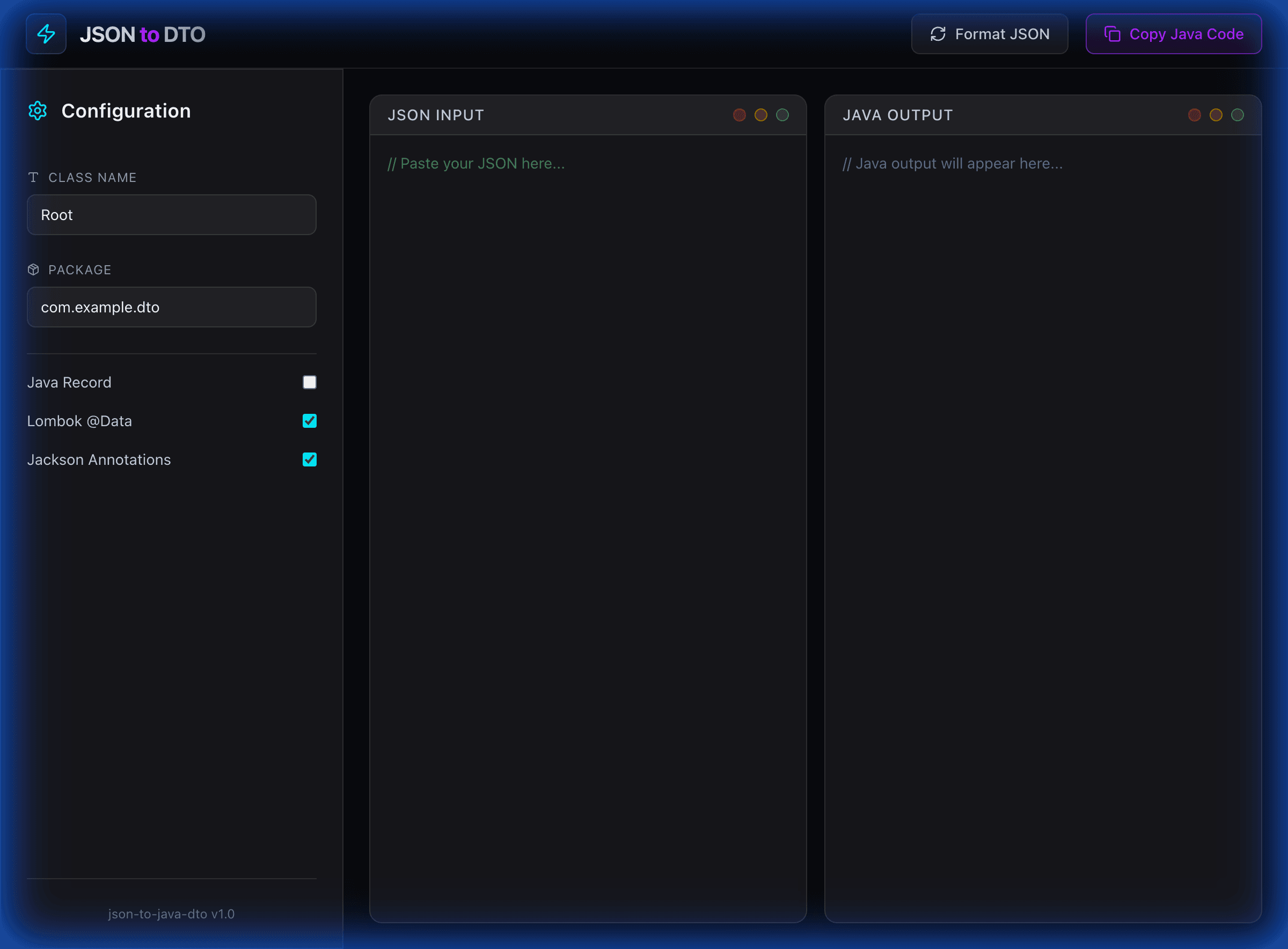Click the green dot on JAVA OUTPUT panel
This screenshot has height=949, width=1288.
(x=1238, y=115)
